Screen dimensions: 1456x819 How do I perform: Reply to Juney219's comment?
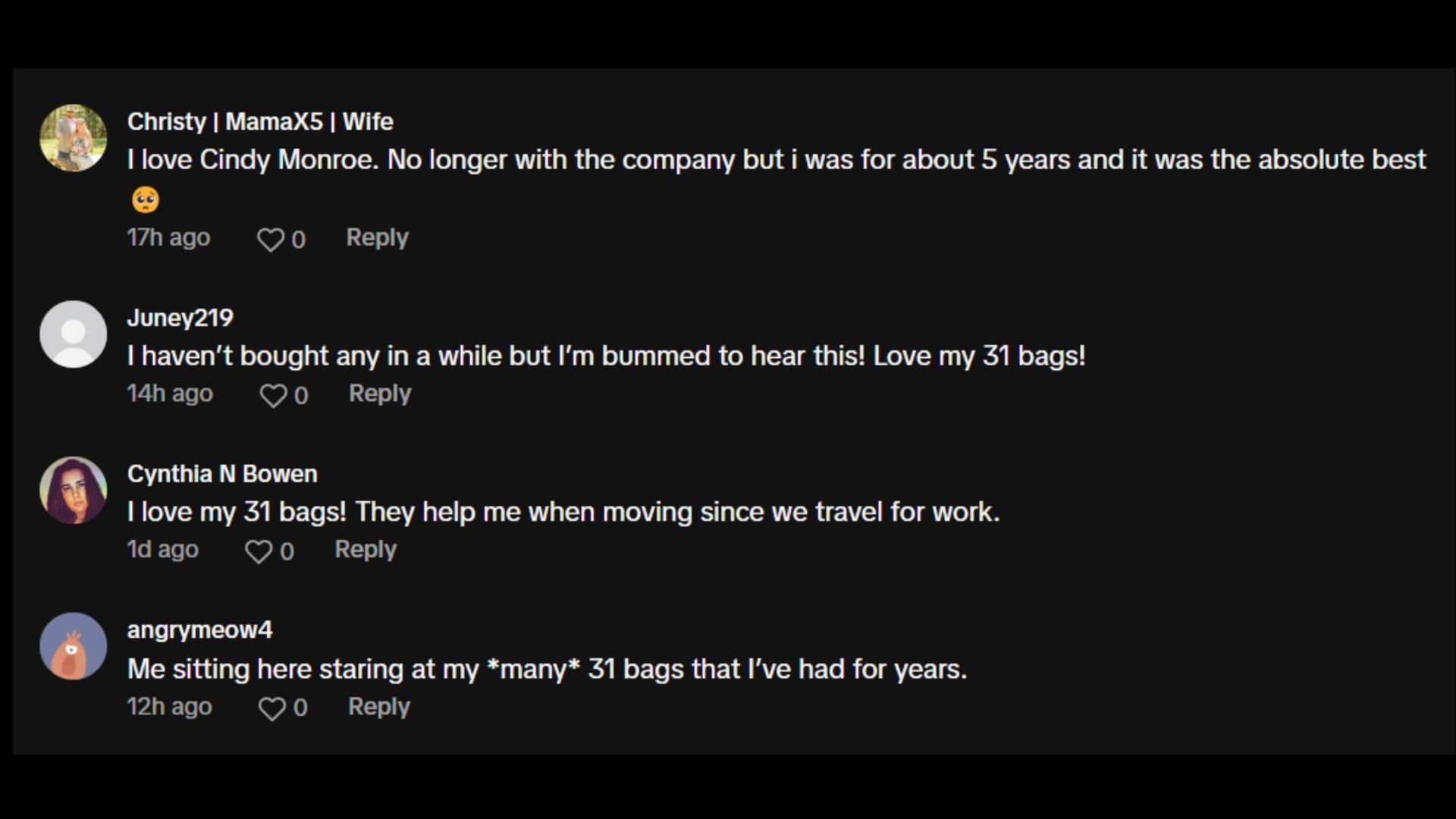tap(380, 394)
